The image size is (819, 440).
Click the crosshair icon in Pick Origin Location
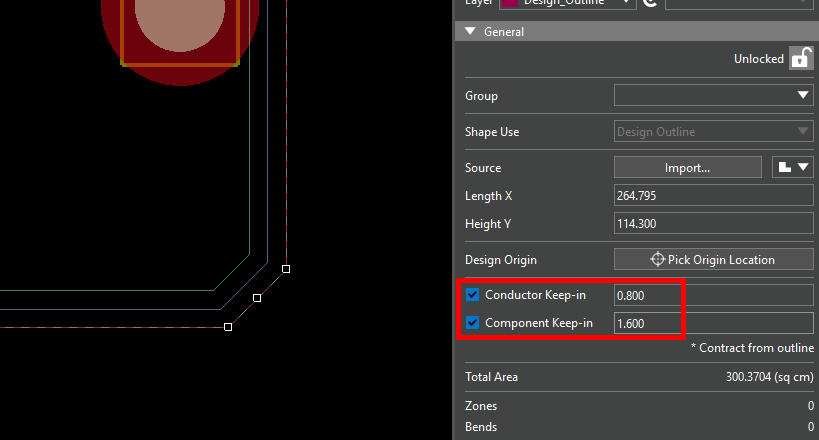(657, 260)
